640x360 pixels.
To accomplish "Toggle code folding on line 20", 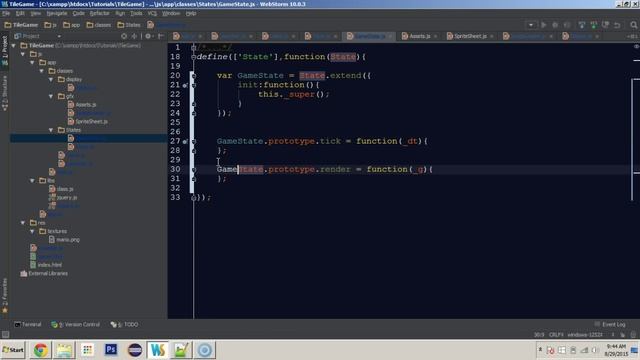I will (194, 76).
